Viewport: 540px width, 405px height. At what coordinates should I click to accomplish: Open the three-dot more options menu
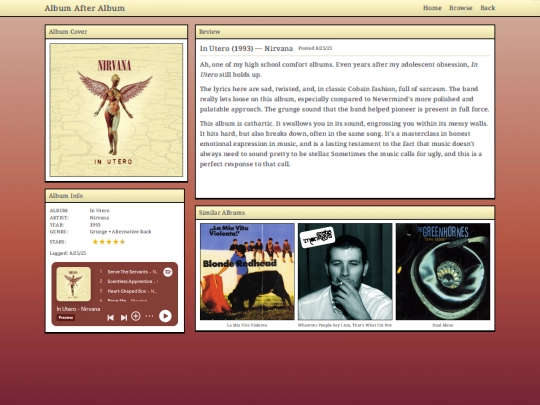point(149,316)
